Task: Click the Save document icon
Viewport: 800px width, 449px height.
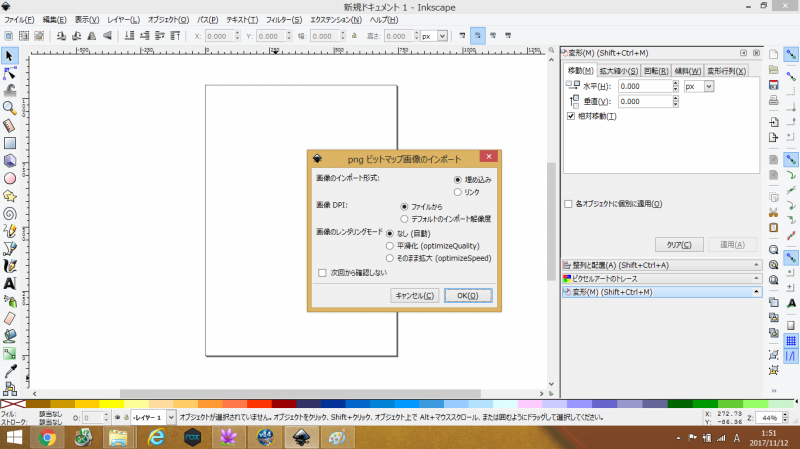Action: 773,85
